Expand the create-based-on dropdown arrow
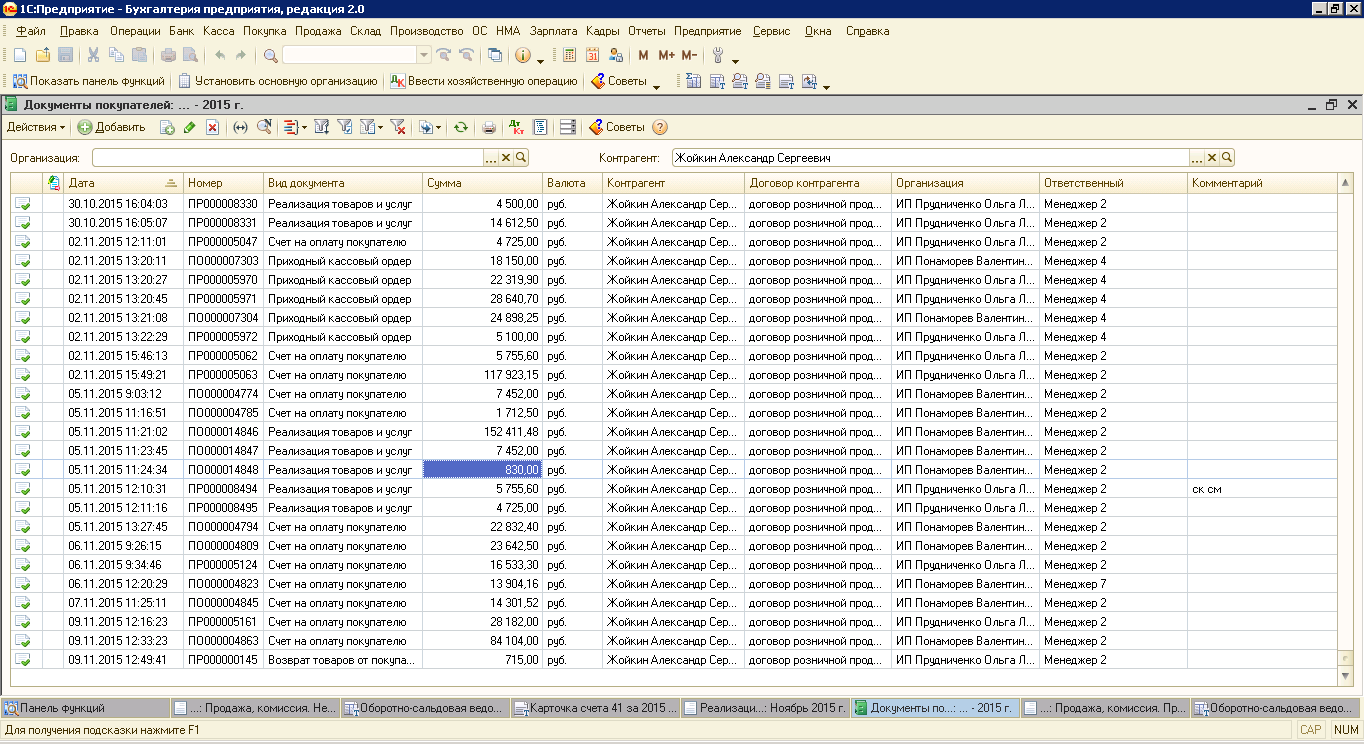This screenshot has width=1364, height=744. [x=438, y=127]
